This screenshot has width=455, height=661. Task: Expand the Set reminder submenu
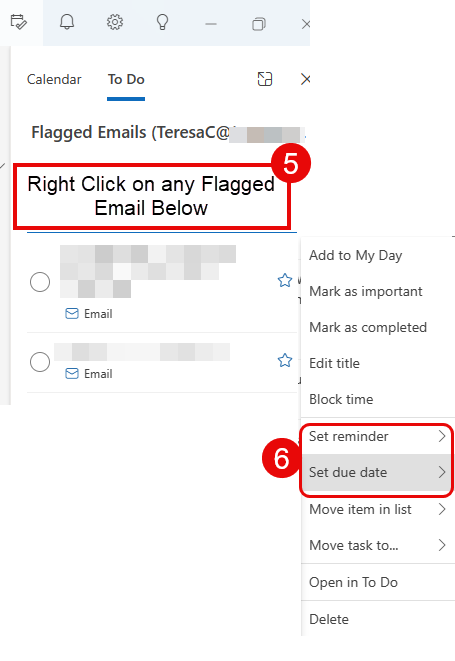(x=378, y=437)
